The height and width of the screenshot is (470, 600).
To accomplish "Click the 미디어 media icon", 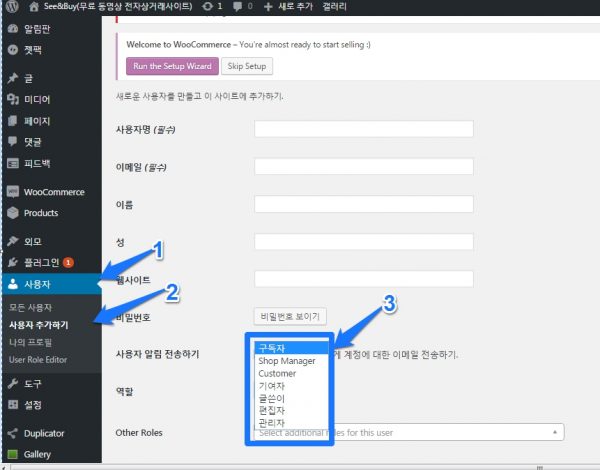I will [x=13, y=100].
